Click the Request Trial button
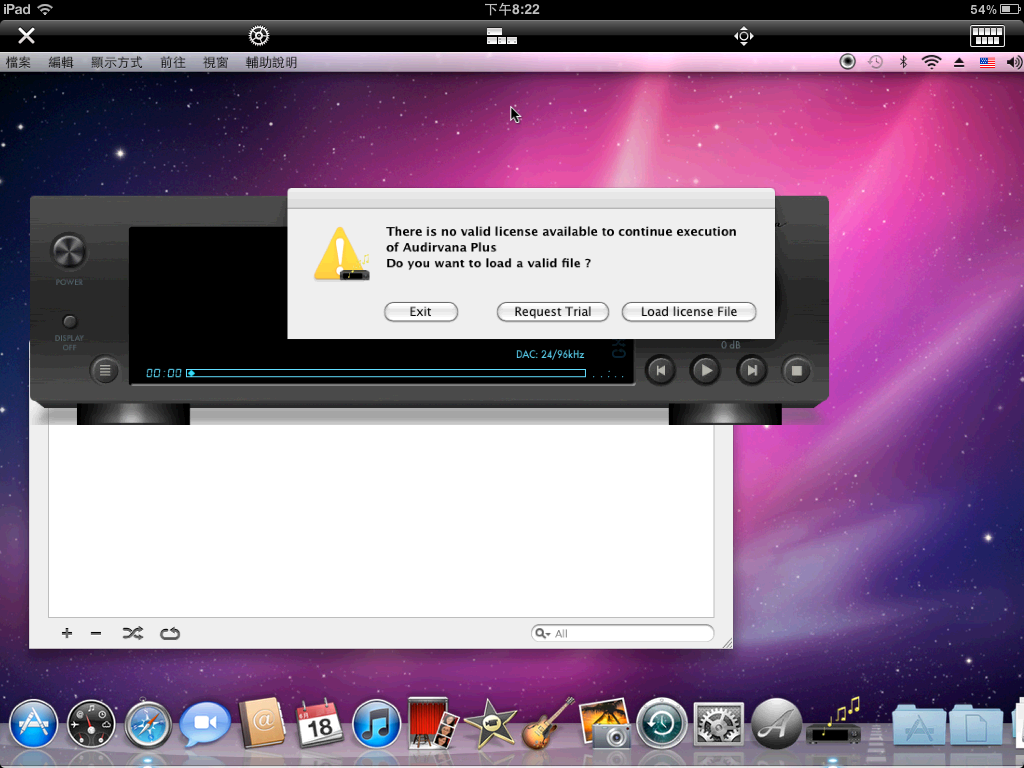 click(x=552, y=312)
